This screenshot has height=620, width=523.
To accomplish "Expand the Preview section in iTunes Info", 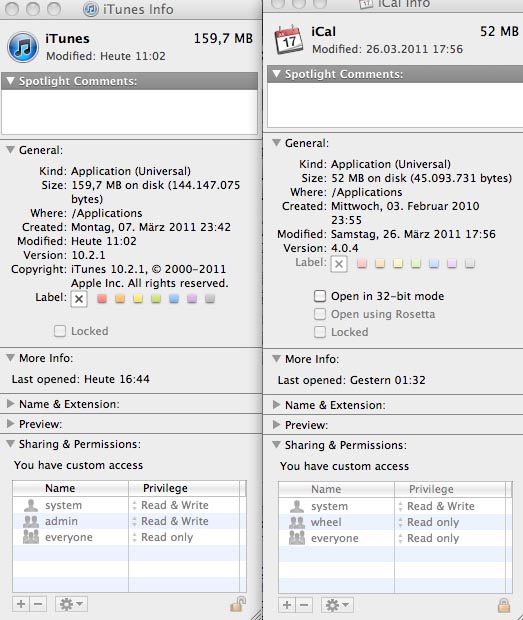I will click(x=11, y=424).
